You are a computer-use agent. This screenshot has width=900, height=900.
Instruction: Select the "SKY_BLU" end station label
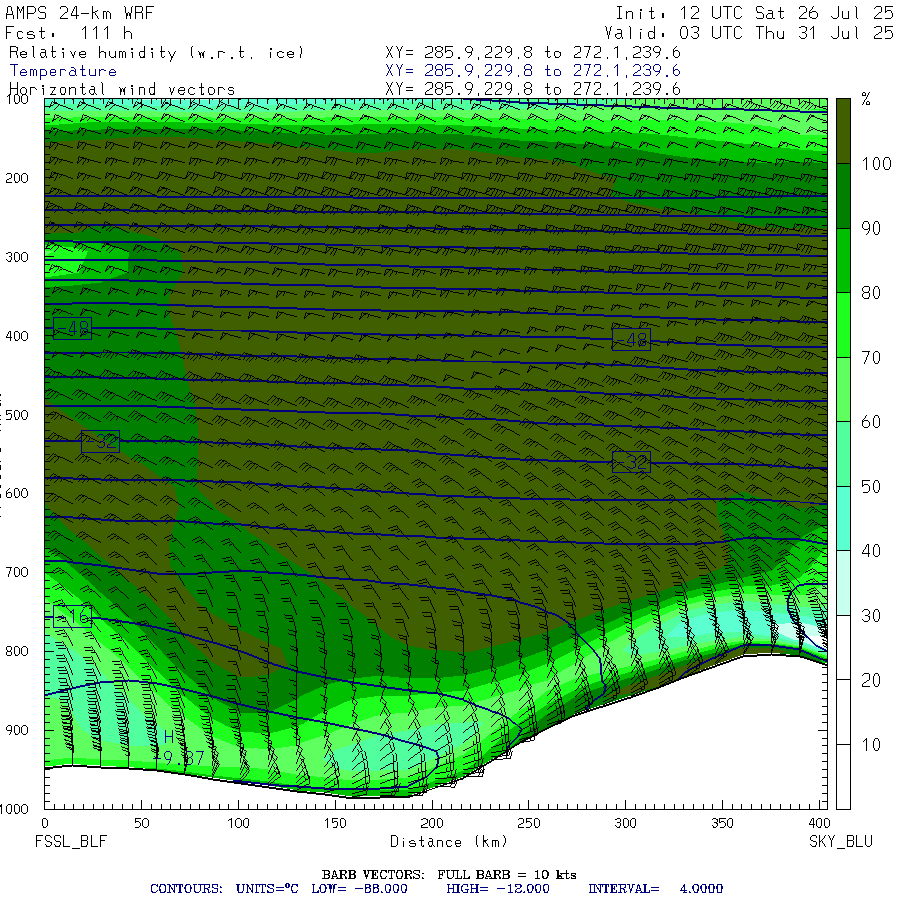tap(841, 842)
